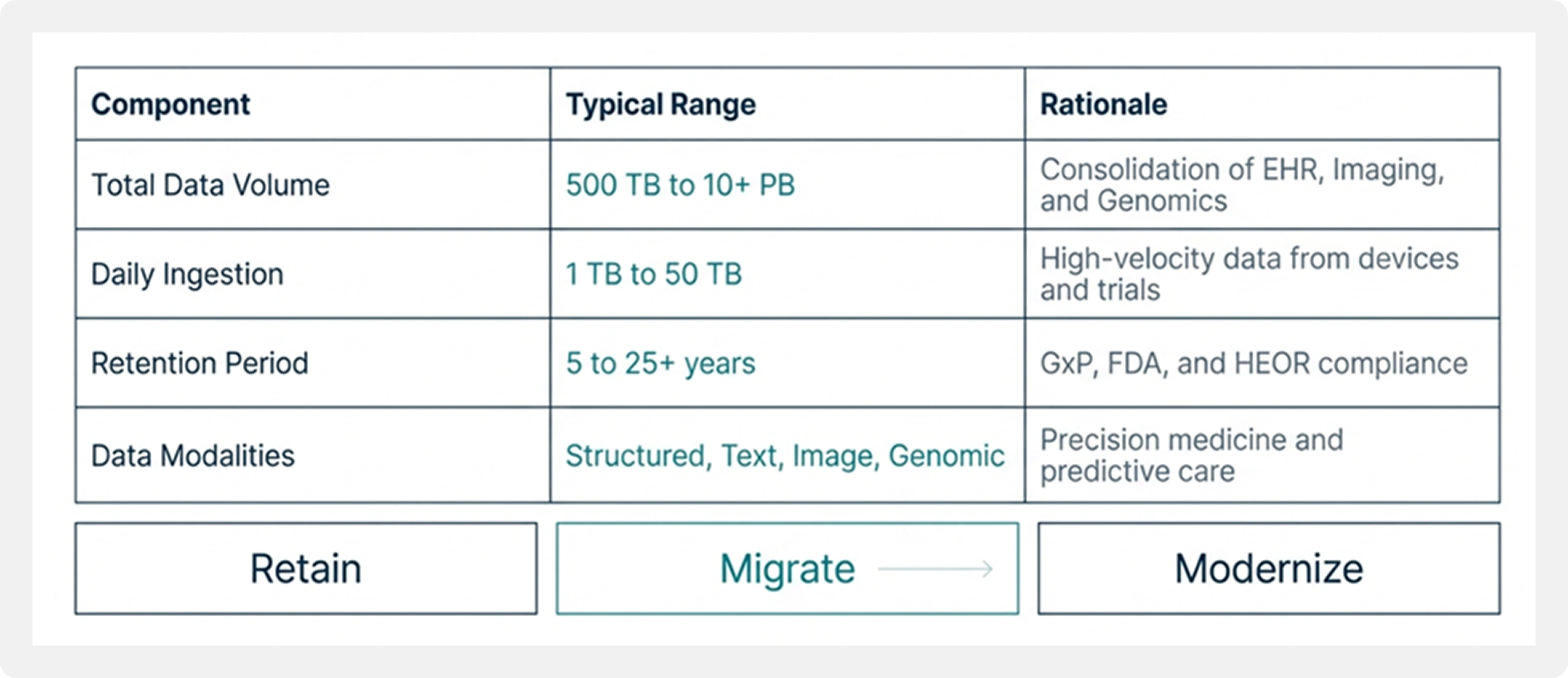Click the Consolidation of EHR rationale text
Viewport: 1568px width, 678px height.
pos(1242,185)
